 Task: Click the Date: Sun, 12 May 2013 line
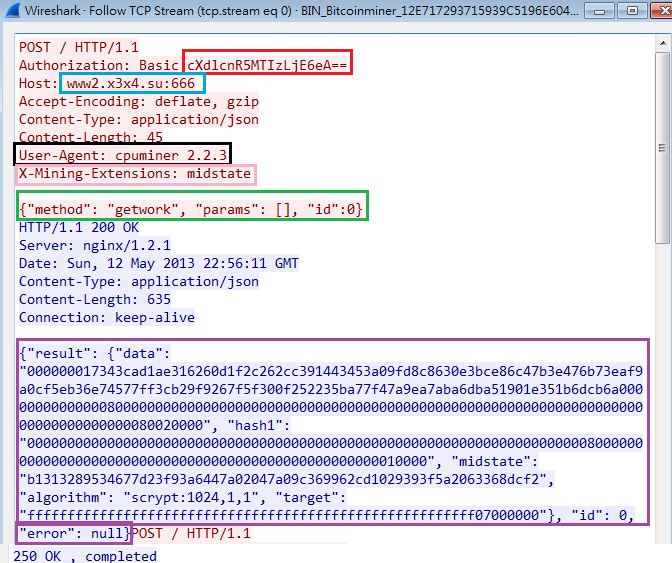pos(159,263)
